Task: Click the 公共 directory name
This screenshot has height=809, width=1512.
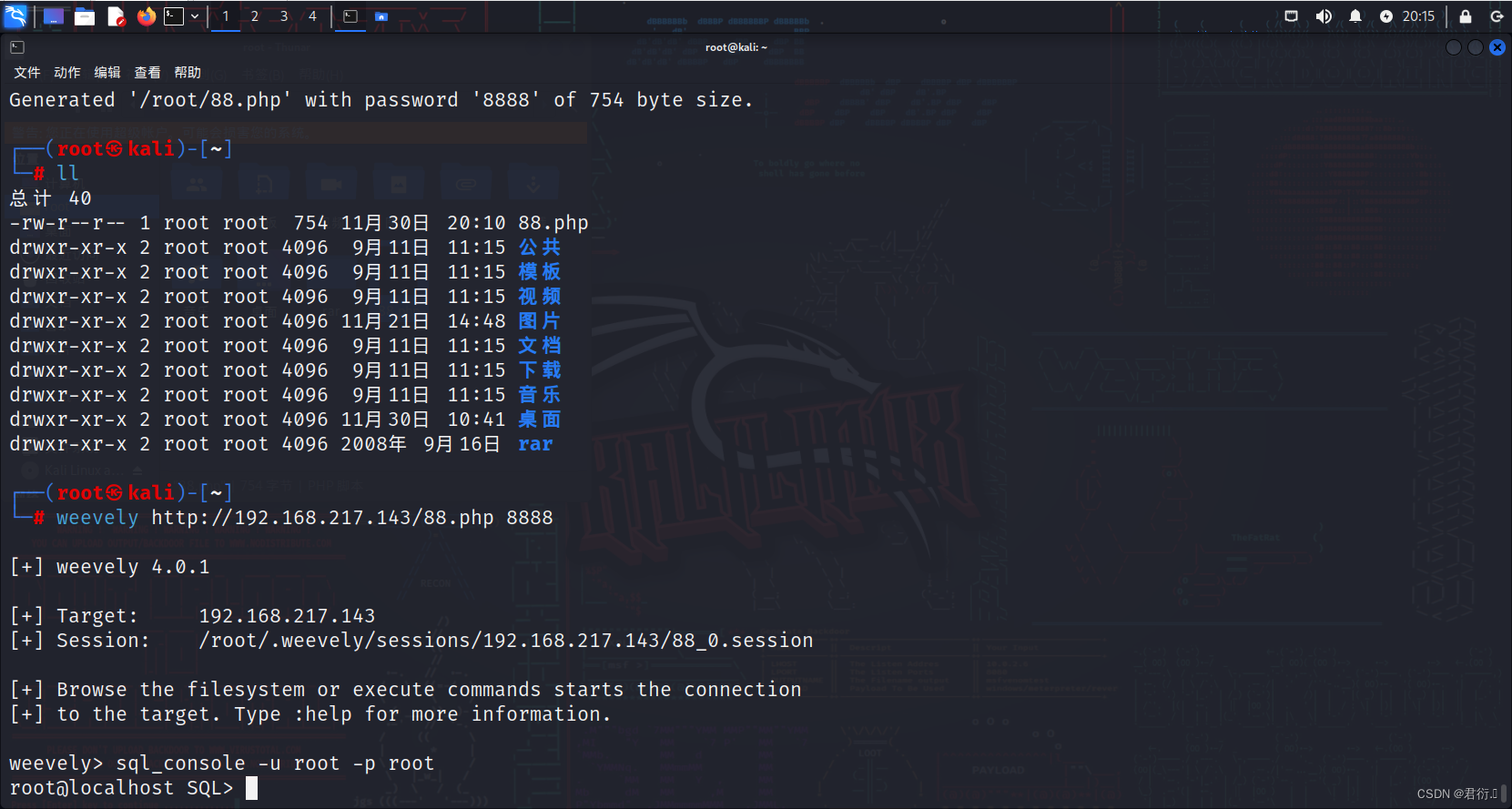Action: (x=540, y=248)
